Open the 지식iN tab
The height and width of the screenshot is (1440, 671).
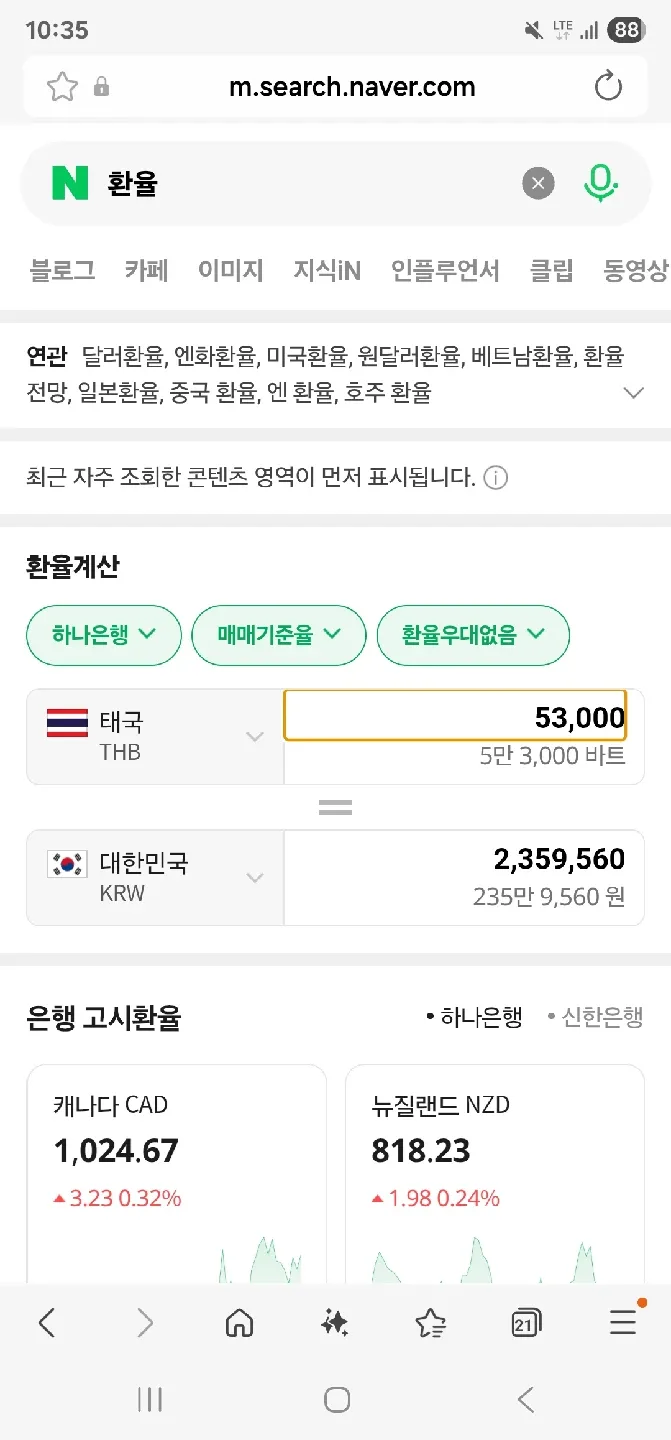[x=326, y=270]
